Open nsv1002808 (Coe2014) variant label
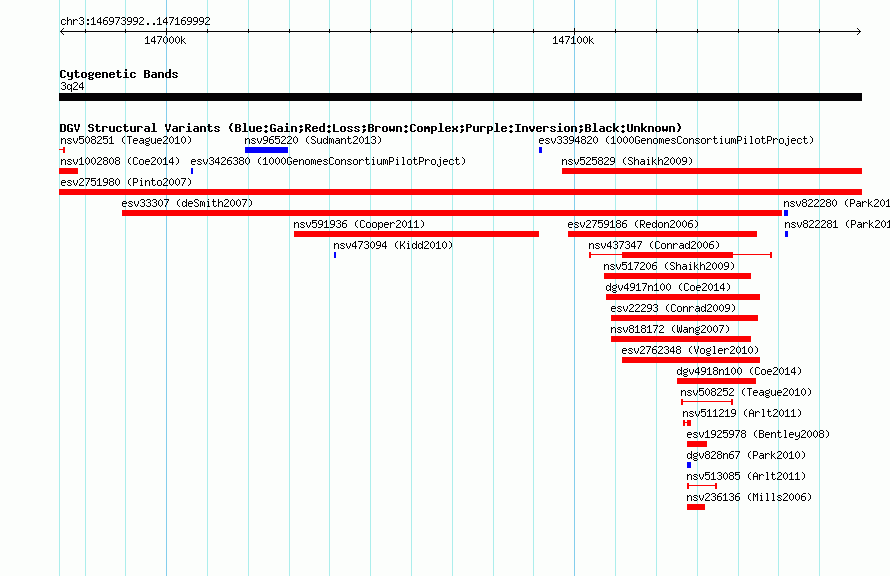Screen dimensions: 890x576 120,161
